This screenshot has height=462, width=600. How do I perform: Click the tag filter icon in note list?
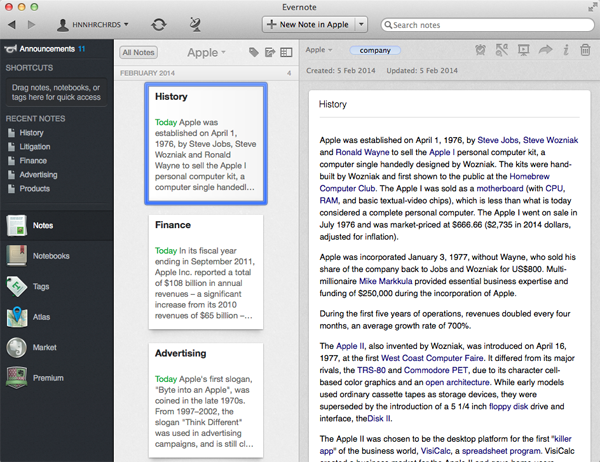253,52
